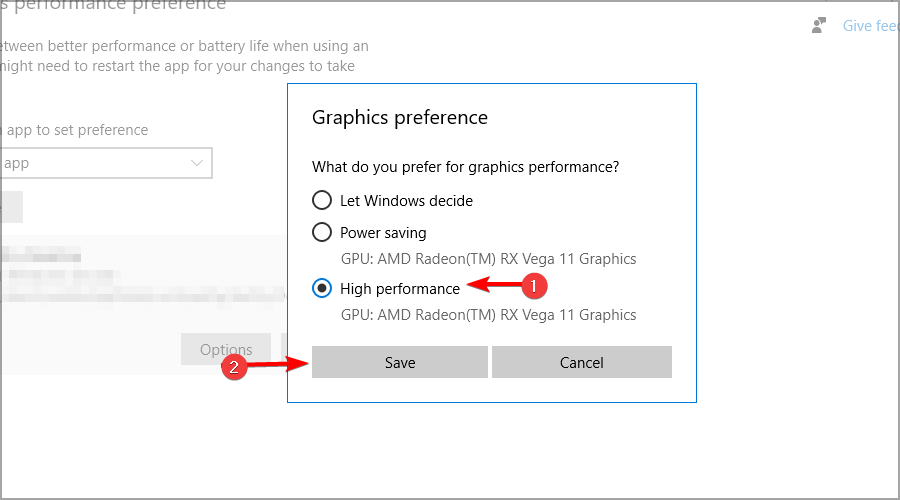The height and width of the screenshot is (500, 900).
Task: Click the graphics performance question text
Action: click(465, 167)
